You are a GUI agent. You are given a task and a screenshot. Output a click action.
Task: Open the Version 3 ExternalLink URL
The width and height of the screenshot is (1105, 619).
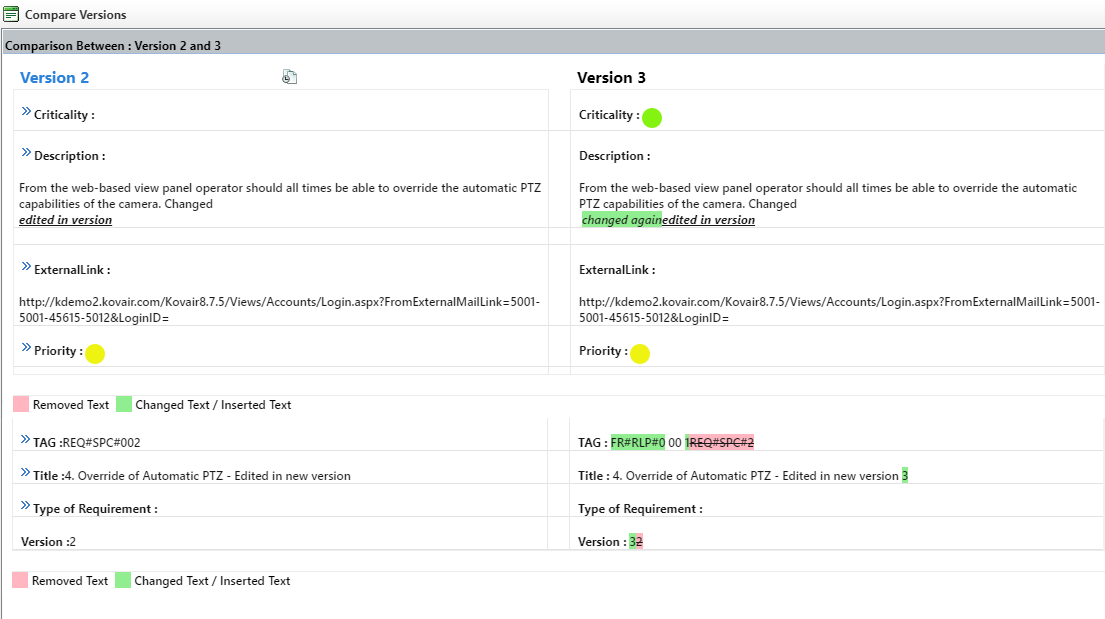pyautogui.click(x=838, y=310)
